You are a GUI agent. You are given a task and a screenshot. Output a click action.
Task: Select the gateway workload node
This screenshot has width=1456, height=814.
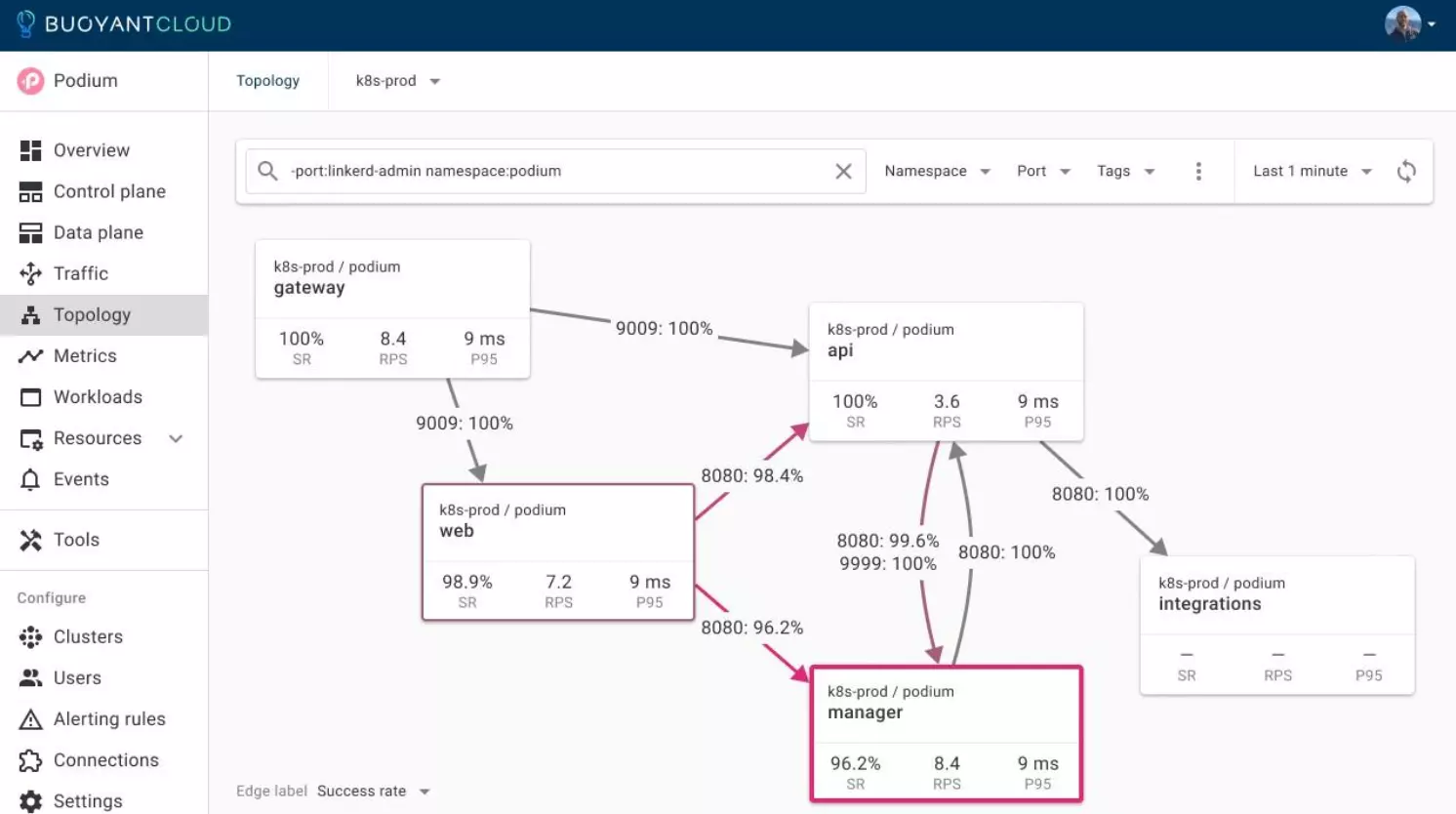(x=392, y=308)
